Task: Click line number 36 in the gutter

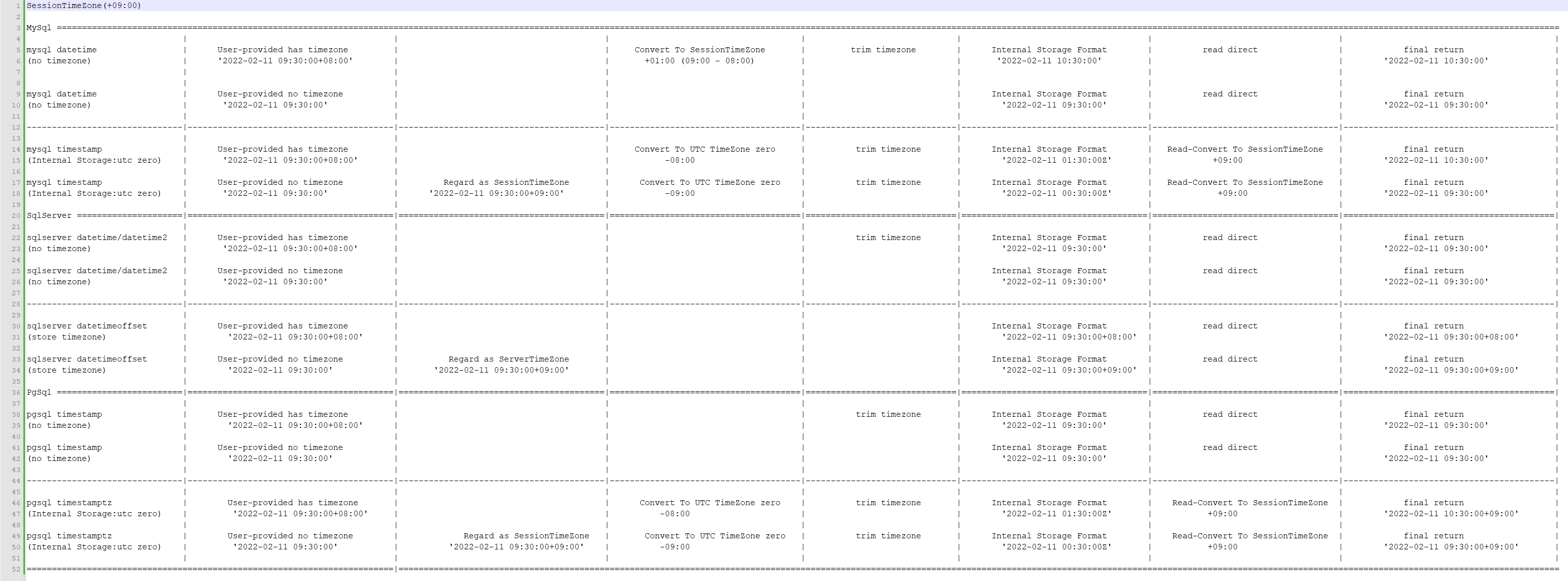Action: point(16,392)
